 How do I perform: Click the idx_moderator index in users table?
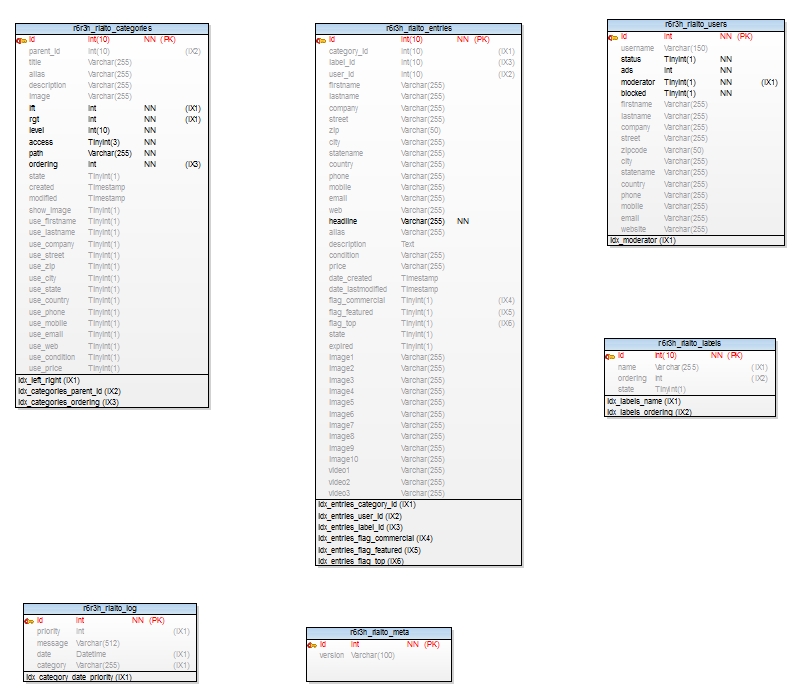click(x=641, y=240)
